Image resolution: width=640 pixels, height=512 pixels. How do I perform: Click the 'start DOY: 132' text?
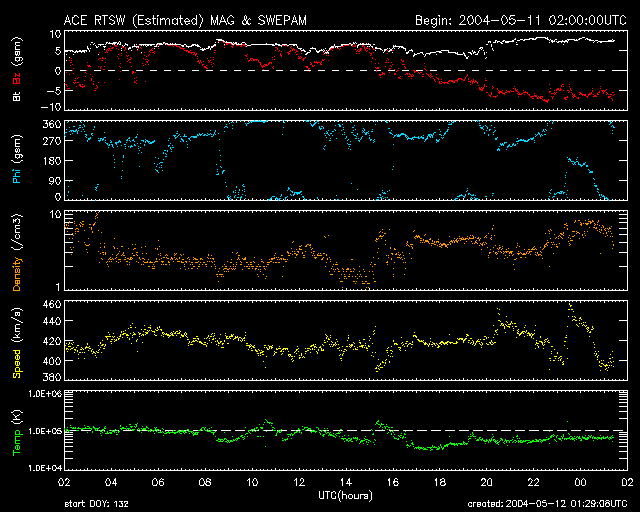[x=96, y=504]
